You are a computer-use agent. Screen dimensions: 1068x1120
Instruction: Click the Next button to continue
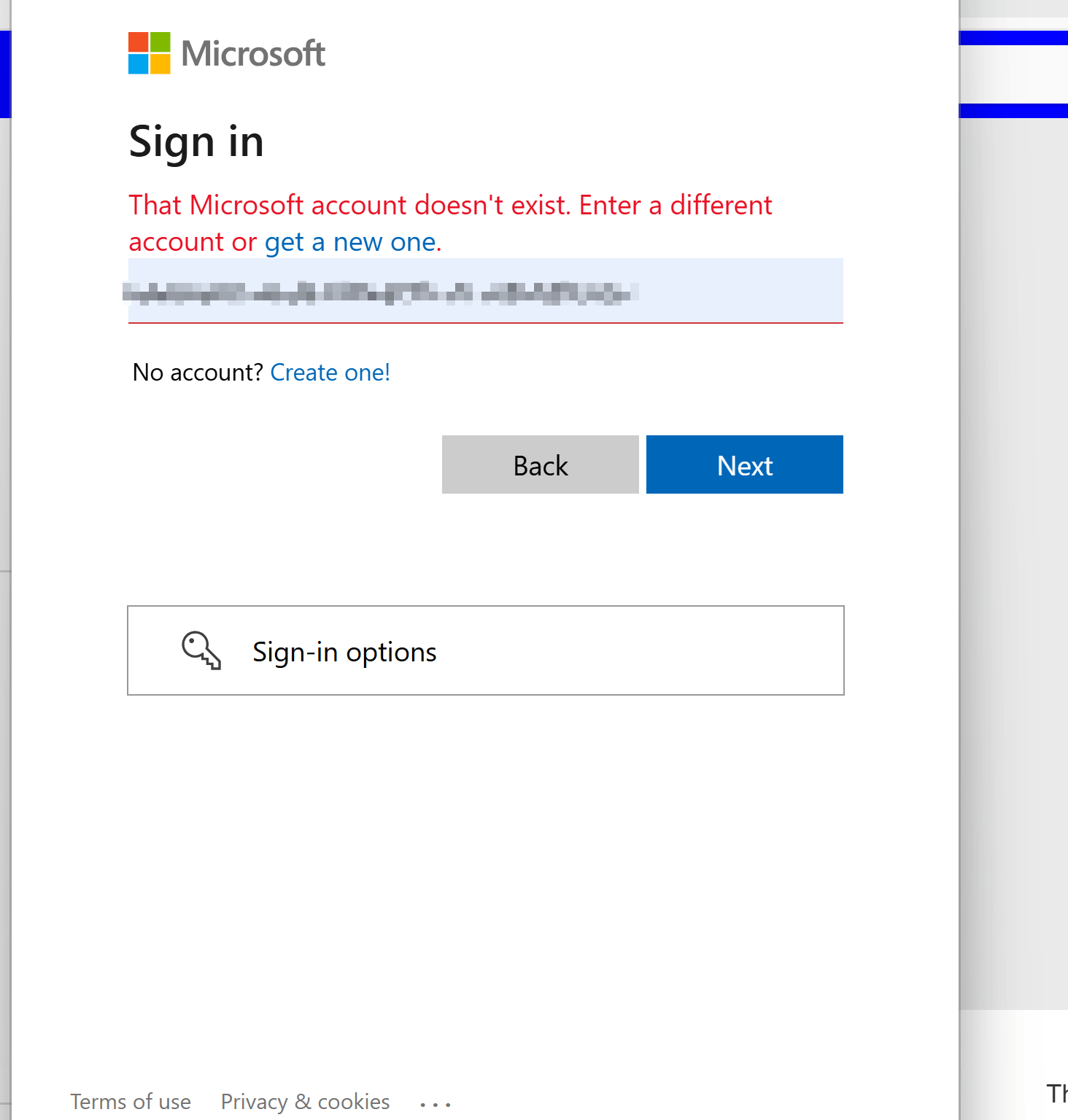[x=743, y=464]
